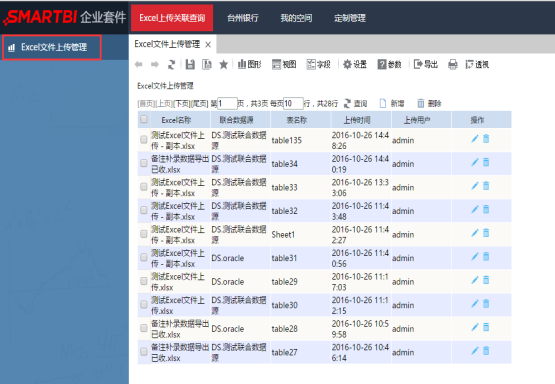Screen dimensions: 555x384
Task: Click delete trash icon for table135 row
Action: coord(486,139)
